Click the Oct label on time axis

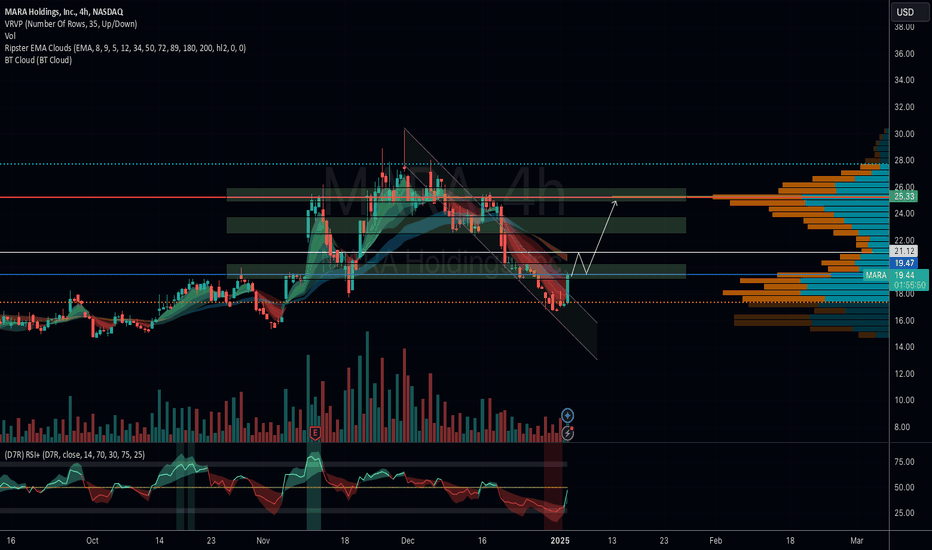pyautogui.click(x=92, y=540)
